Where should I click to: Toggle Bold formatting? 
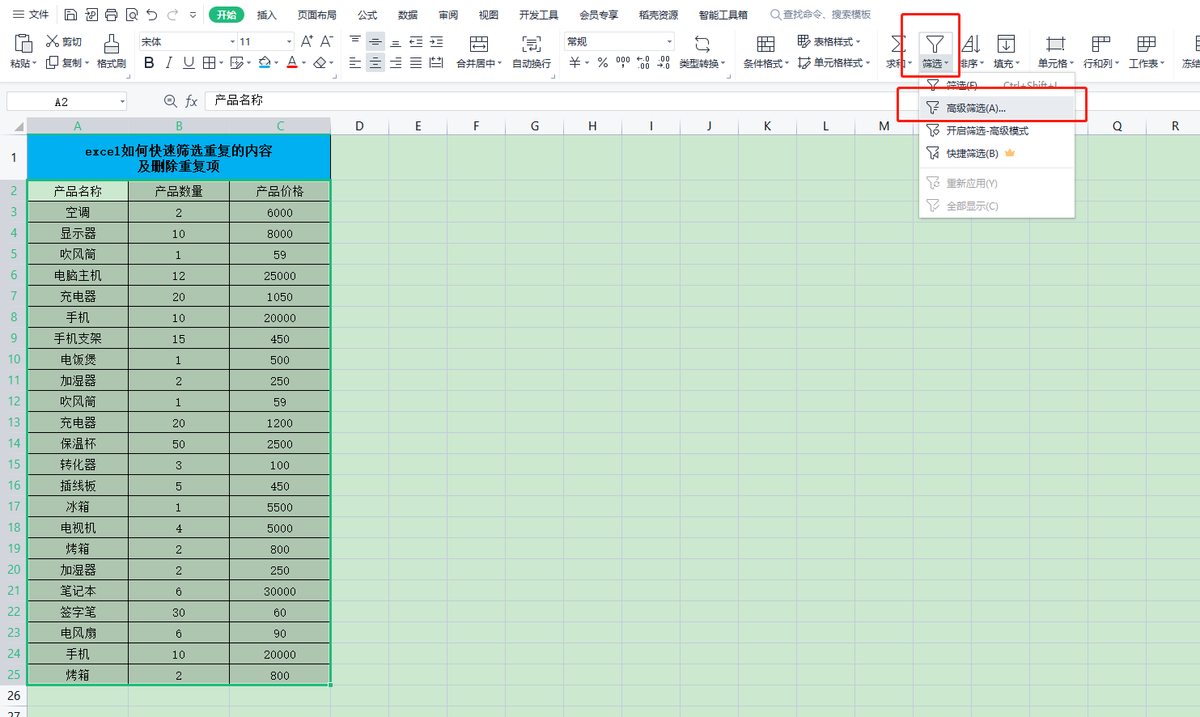coord(149,62)
